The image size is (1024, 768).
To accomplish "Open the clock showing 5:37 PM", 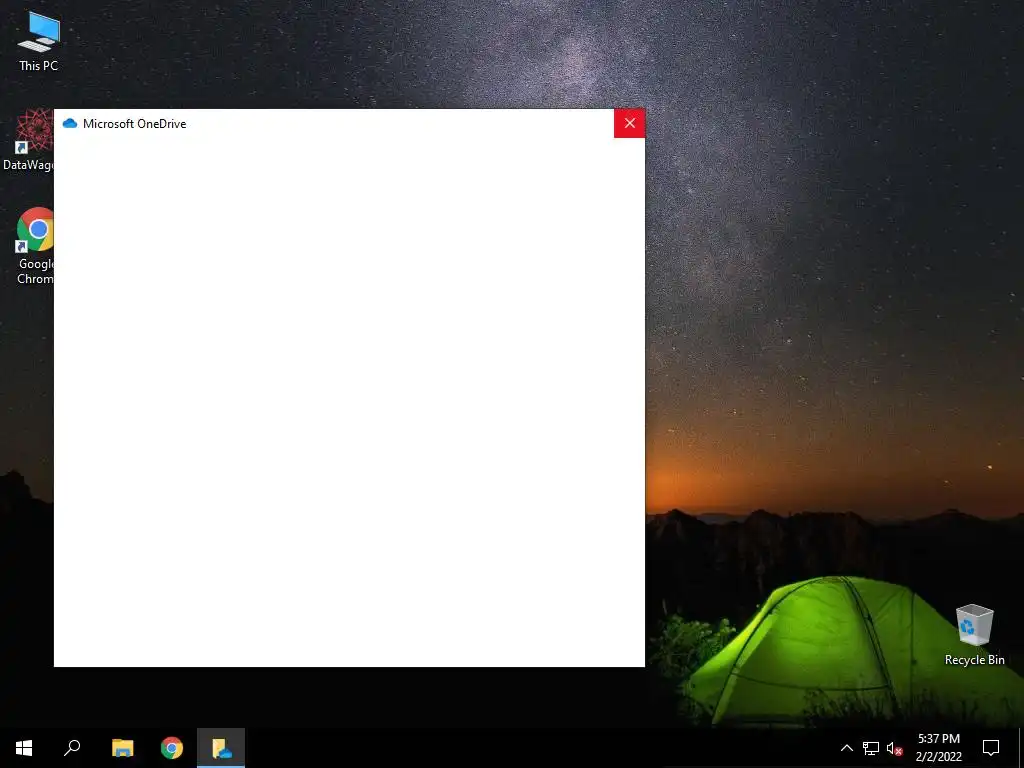I will coord(938,748).
